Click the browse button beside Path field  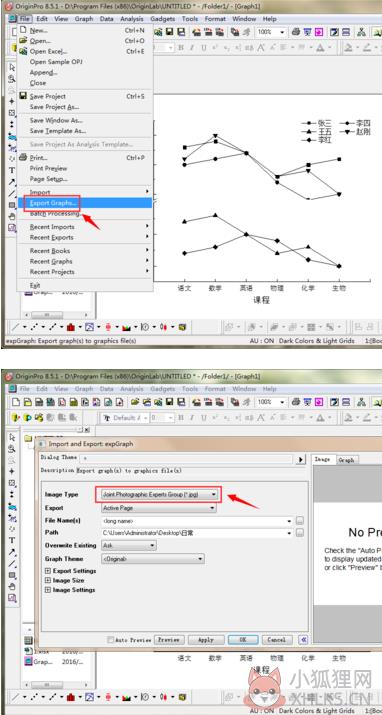point(299,533)
